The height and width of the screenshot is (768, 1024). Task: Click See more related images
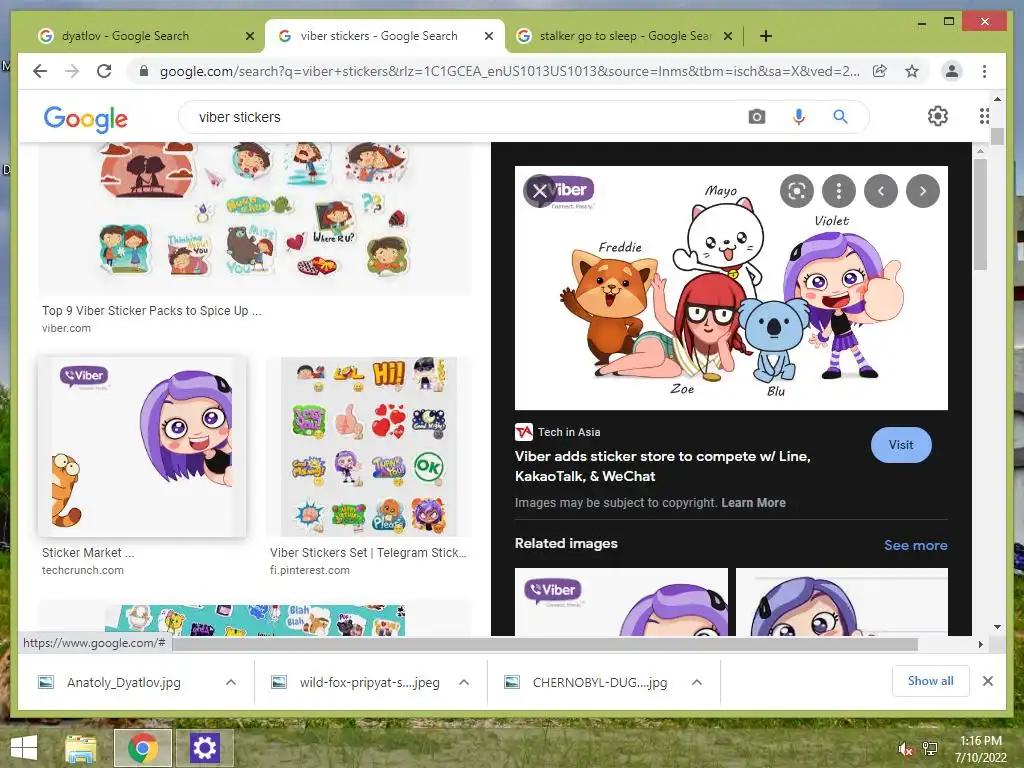click(x=916, y=545)
